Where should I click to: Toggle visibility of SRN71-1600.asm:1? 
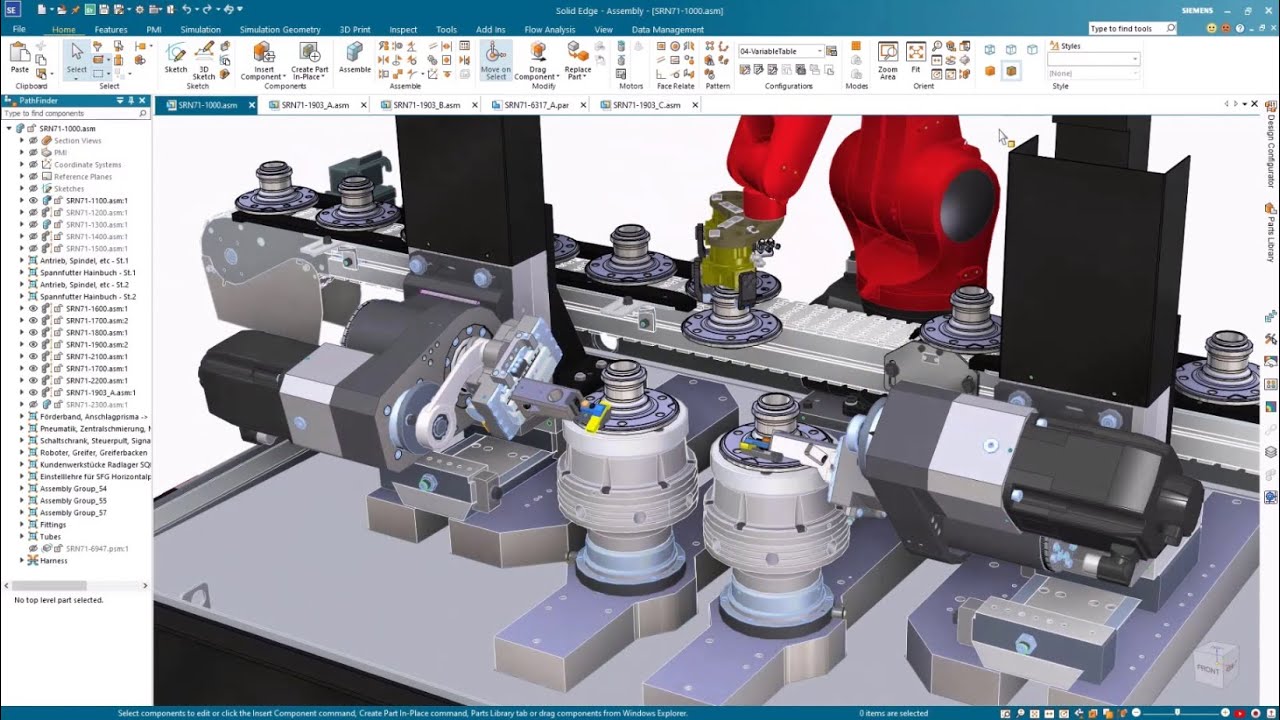coord(33,309)
